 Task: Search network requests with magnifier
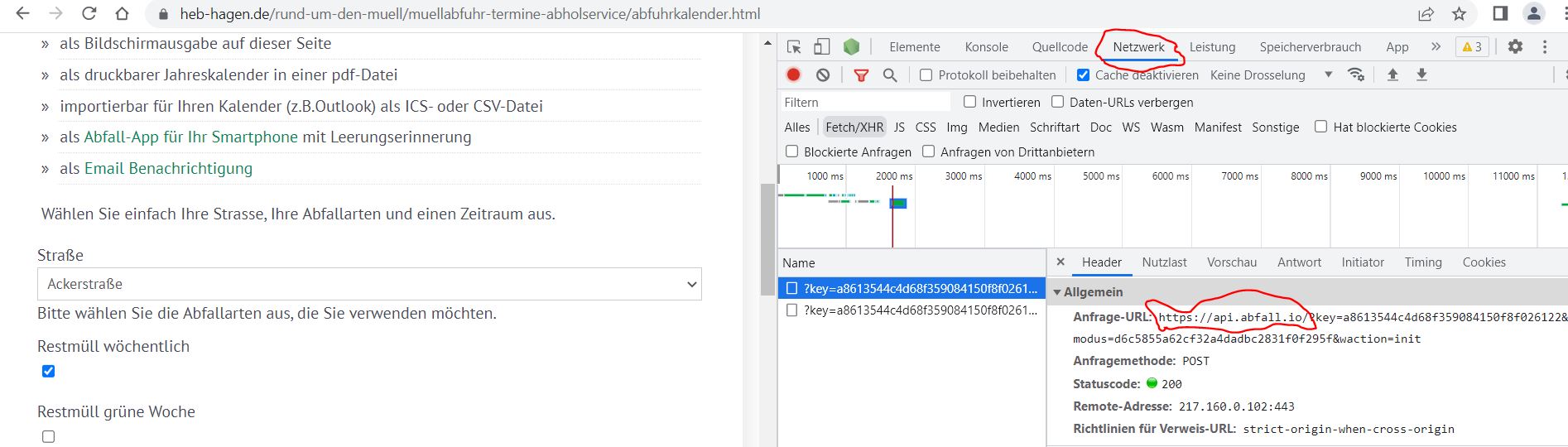(890, 75)
